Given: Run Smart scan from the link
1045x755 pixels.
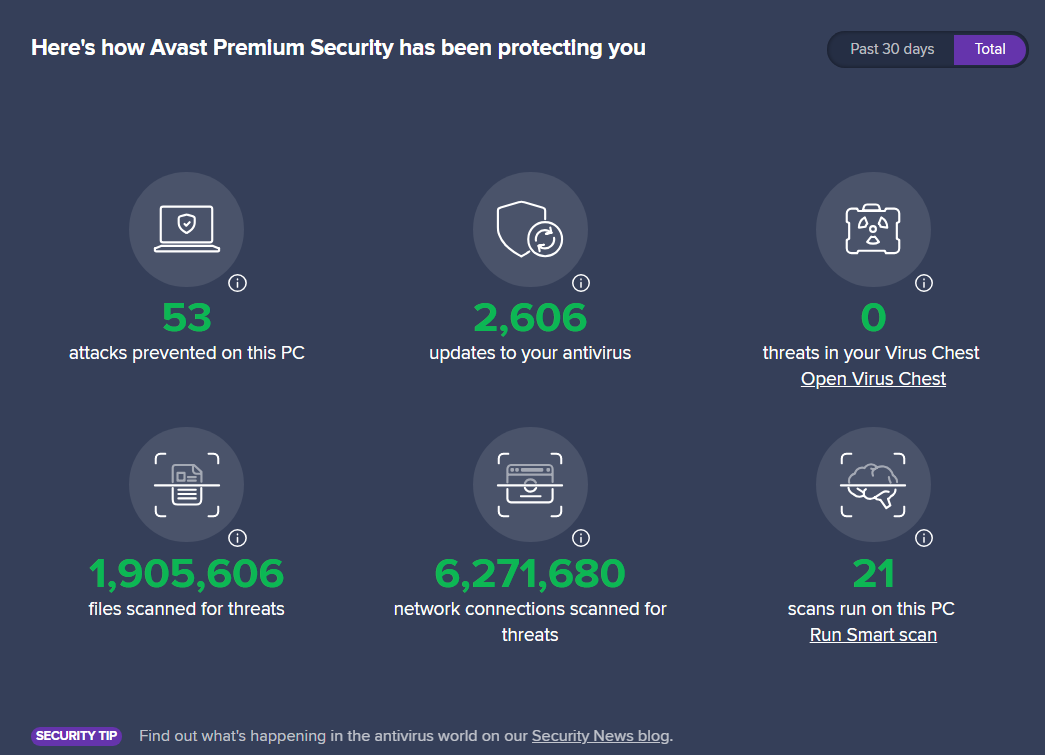Looking at the screenshot, I should click(873, 635).
